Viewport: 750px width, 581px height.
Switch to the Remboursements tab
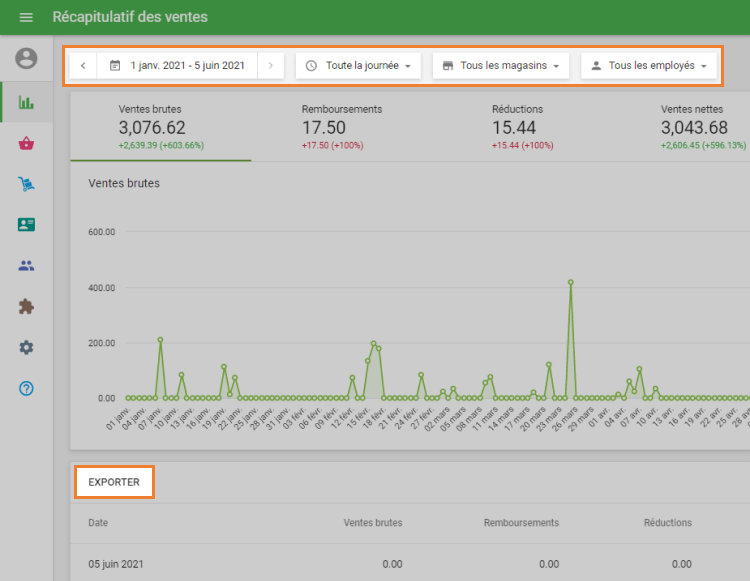[x=341, y=126]
